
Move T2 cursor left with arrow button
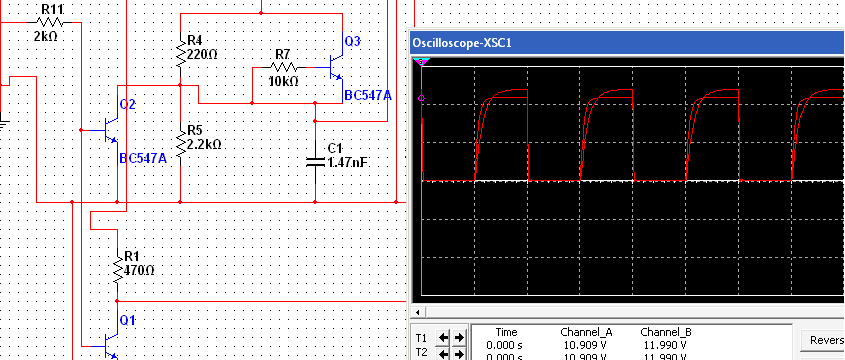coord(443,354)
